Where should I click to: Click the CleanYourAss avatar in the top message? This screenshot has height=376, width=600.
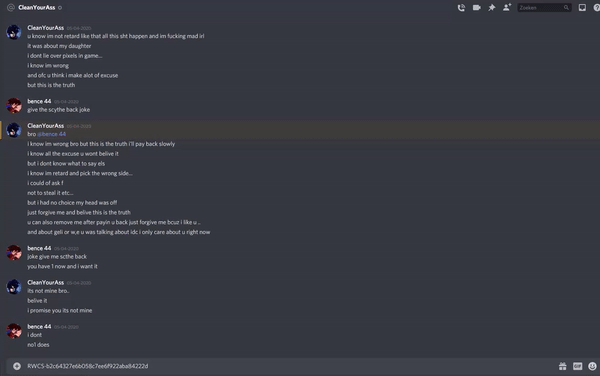[14, 32]
